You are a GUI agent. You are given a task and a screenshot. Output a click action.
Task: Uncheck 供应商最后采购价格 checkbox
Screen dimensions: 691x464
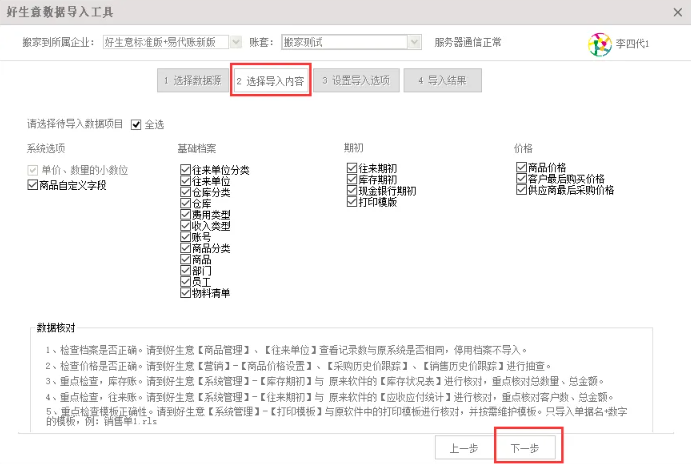521,190
